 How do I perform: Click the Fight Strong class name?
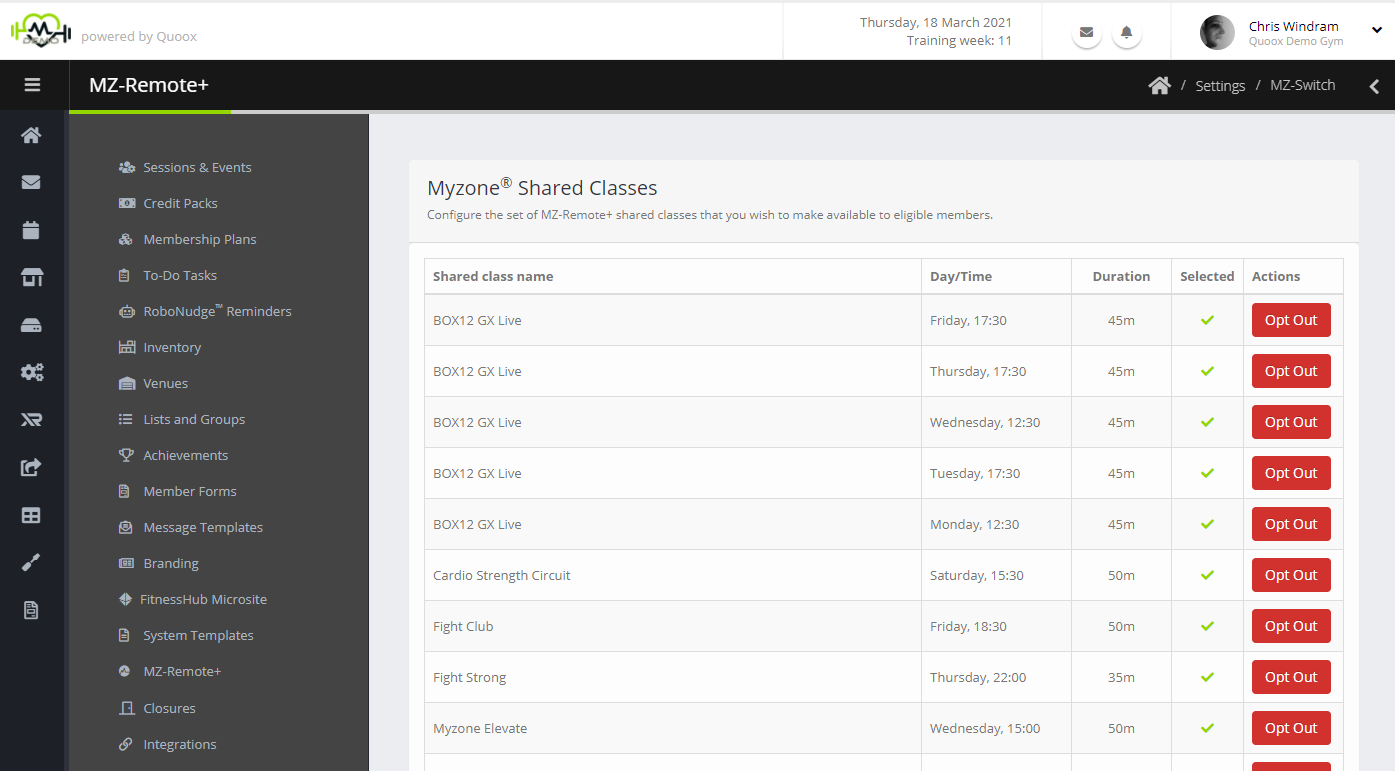tap(470, 677)
